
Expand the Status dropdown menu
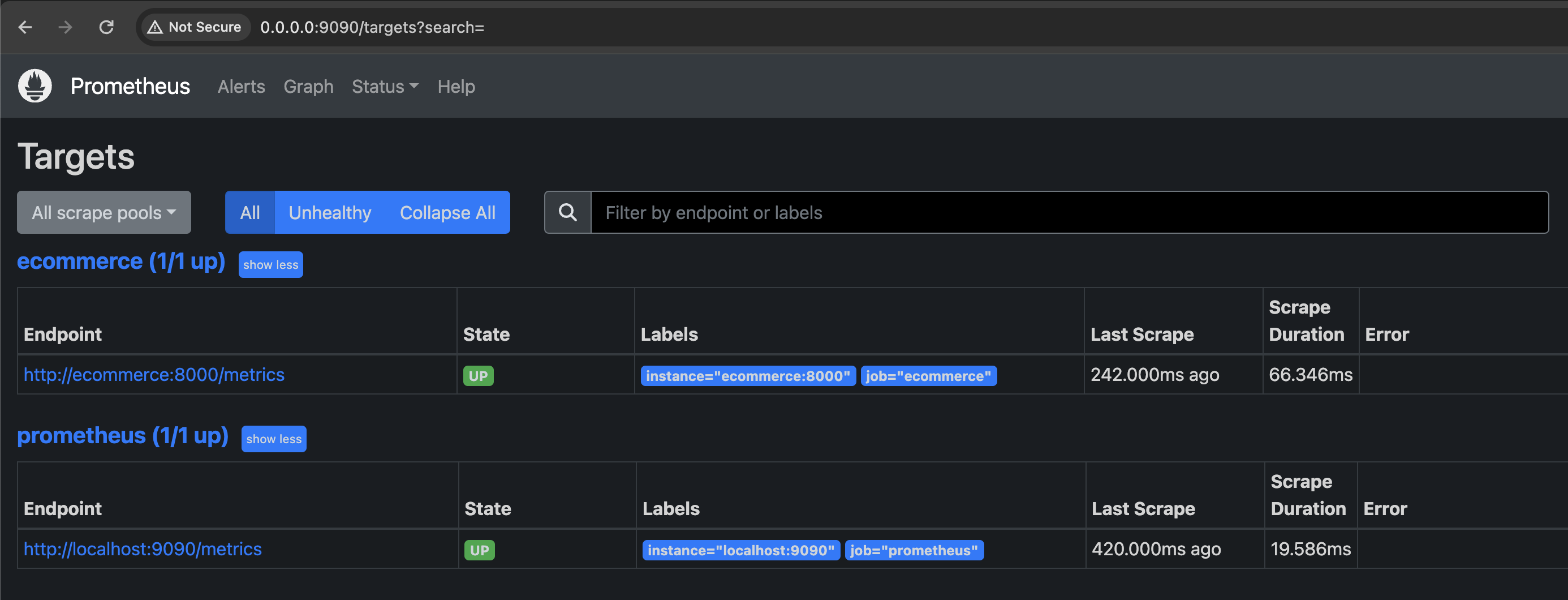385,87
